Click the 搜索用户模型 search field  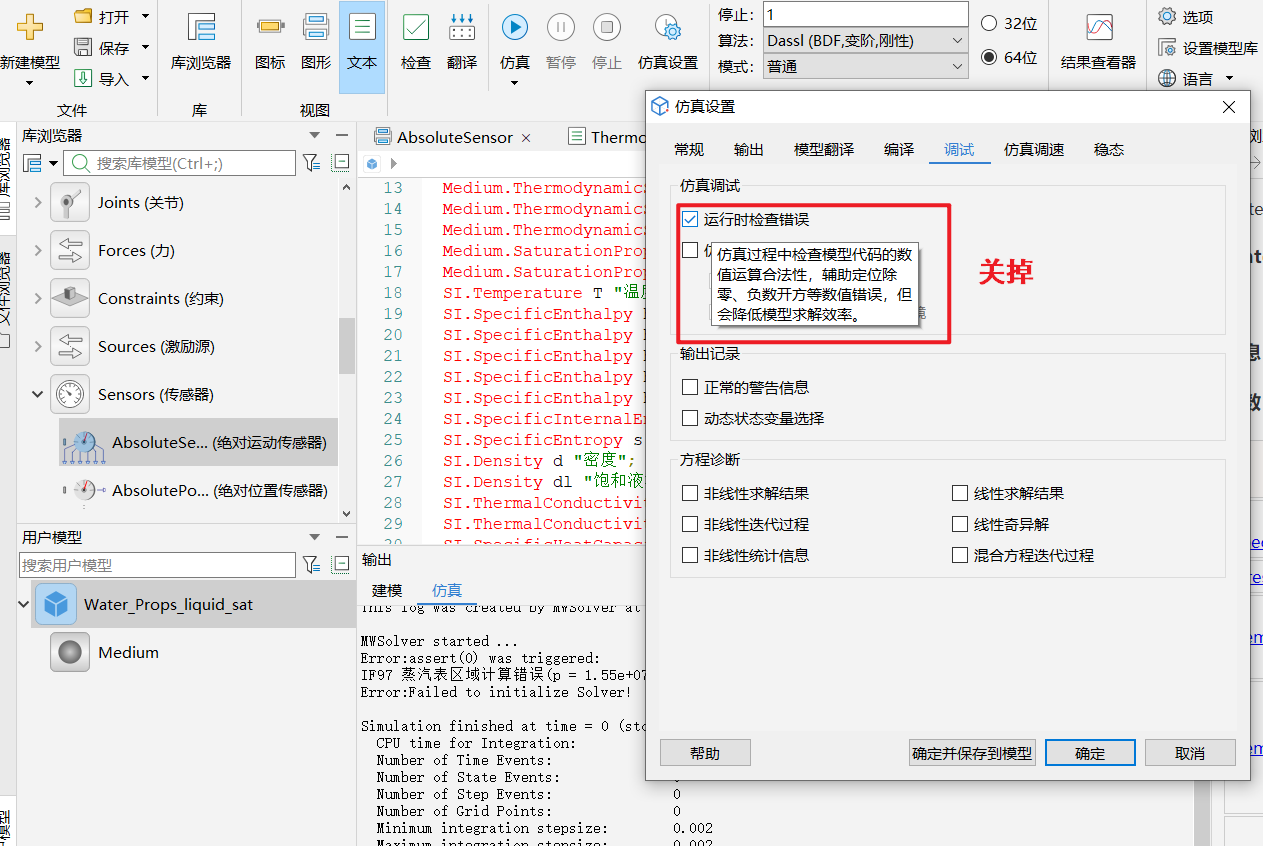[157, 565]
